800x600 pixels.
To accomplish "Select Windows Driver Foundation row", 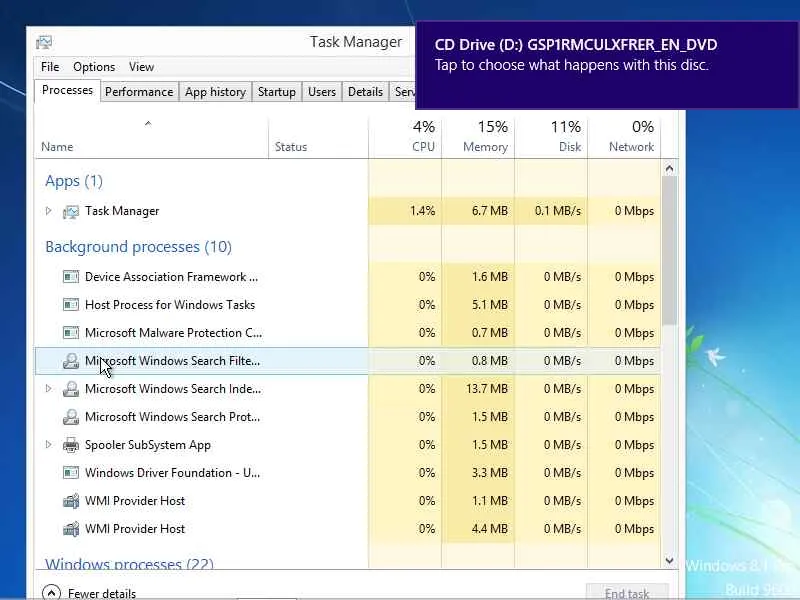I will [x=347, y=473].
